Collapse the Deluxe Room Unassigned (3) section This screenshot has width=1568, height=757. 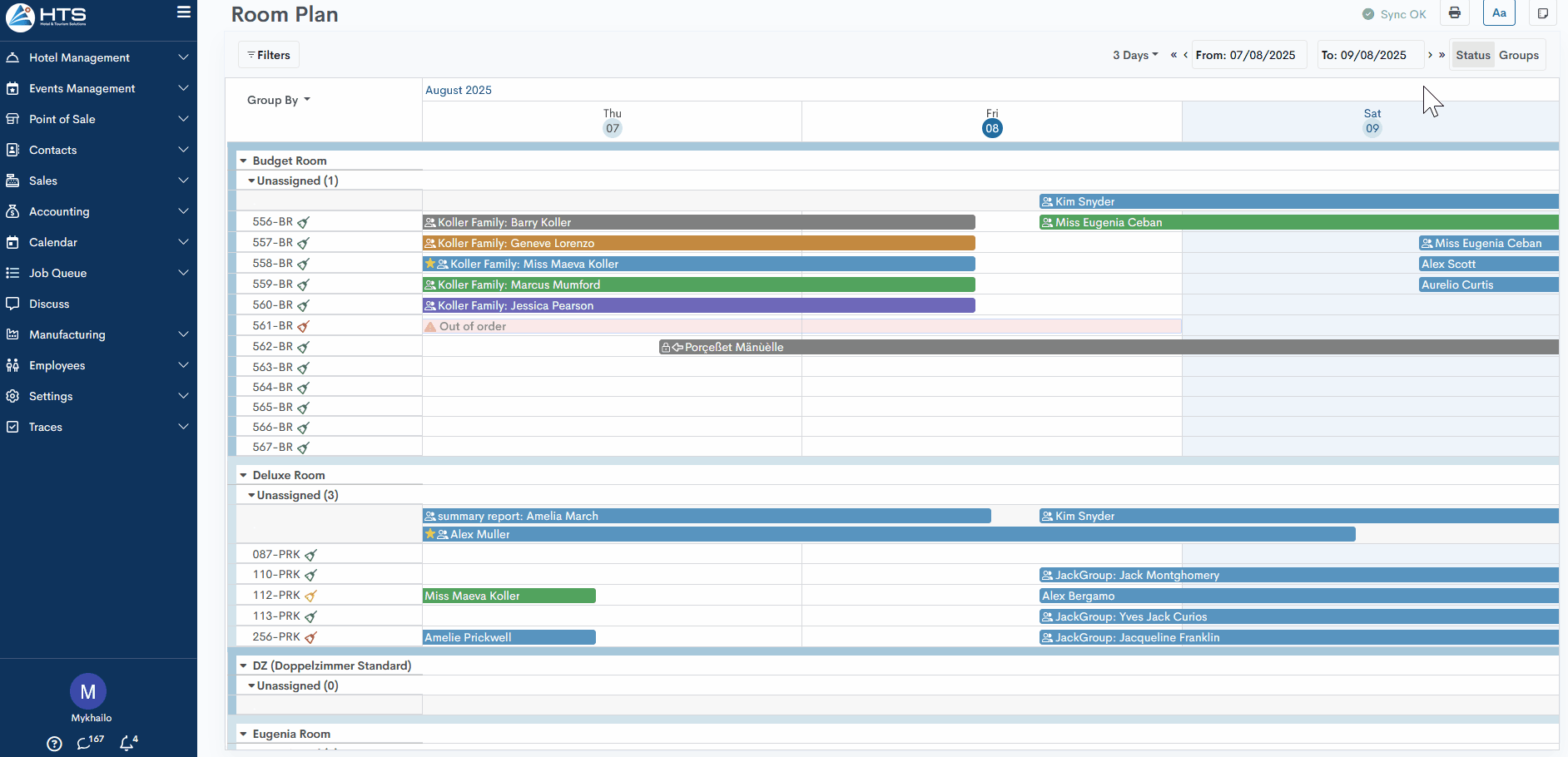pyautogui.click(x=251, y=495)
